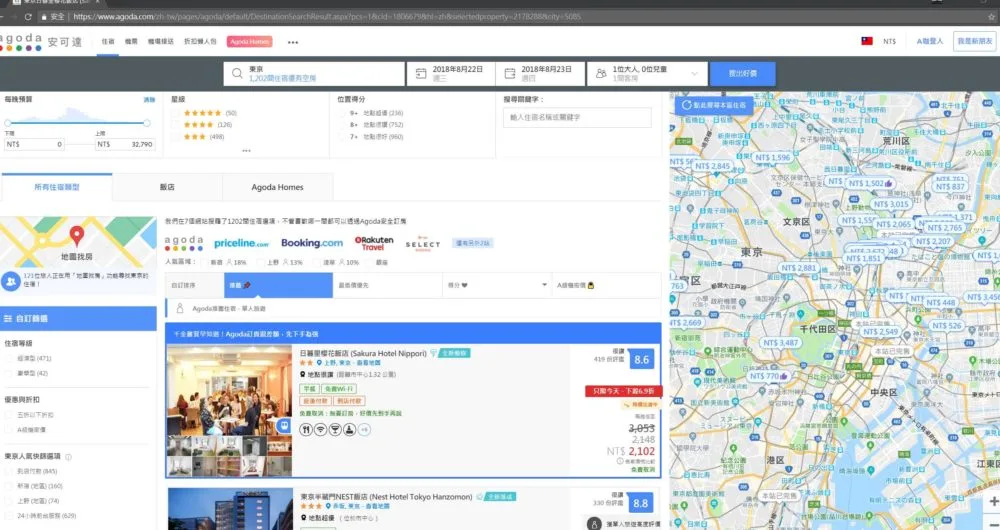1000x530 pixels.
Task: Tick the 五折以下折扣 checkbox
Action: [x=8, y=415]
